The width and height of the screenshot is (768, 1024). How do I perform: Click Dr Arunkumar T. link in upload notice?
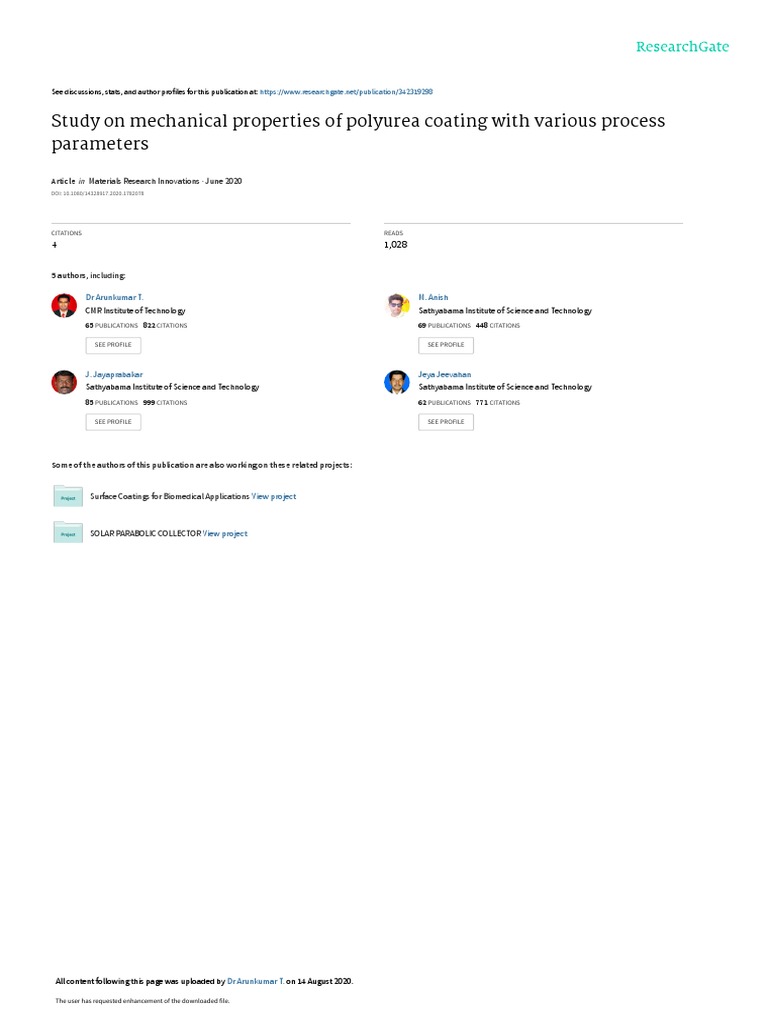tap(255, 981)
